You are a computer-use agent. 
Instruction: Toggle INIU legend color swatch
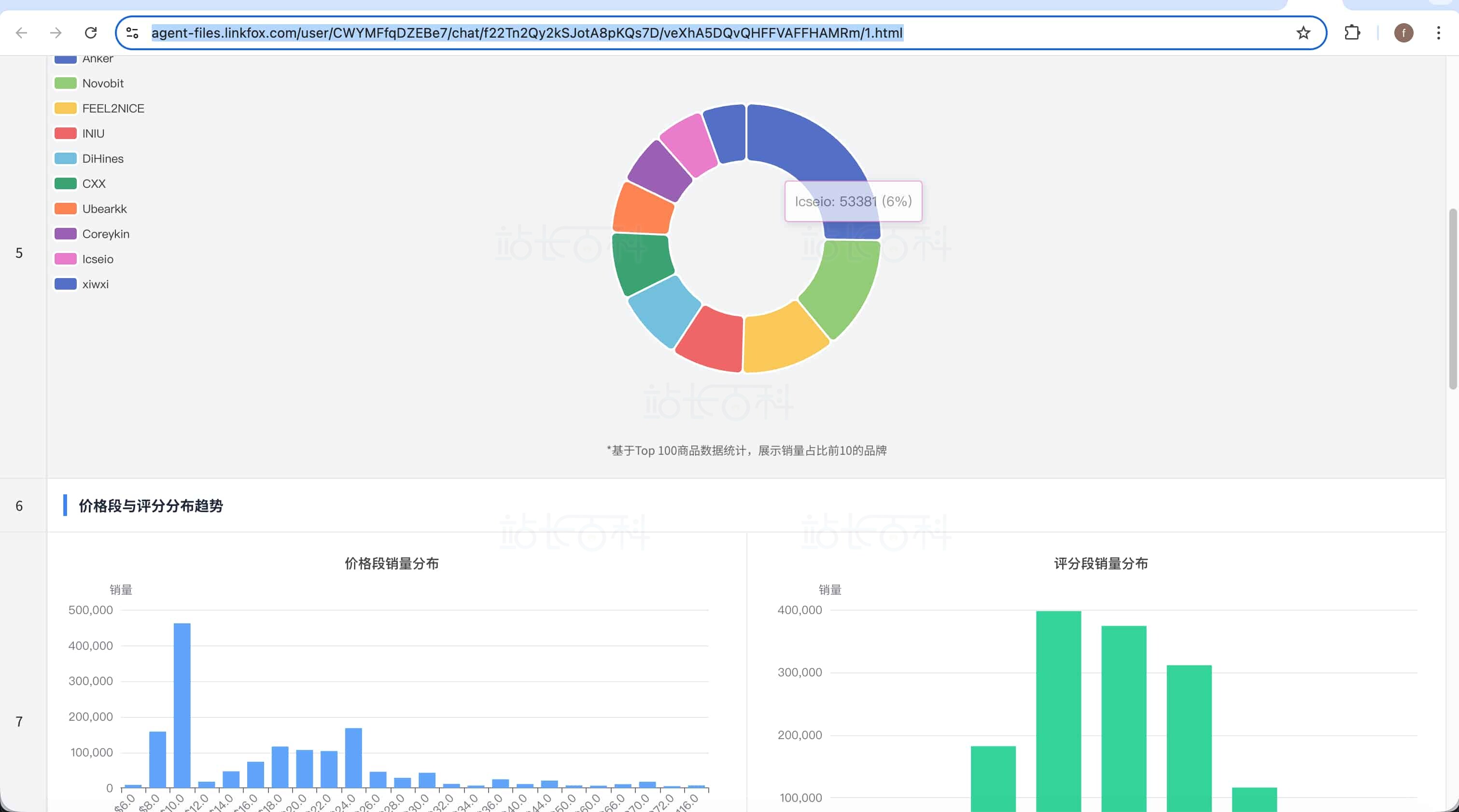coord(65,134)
